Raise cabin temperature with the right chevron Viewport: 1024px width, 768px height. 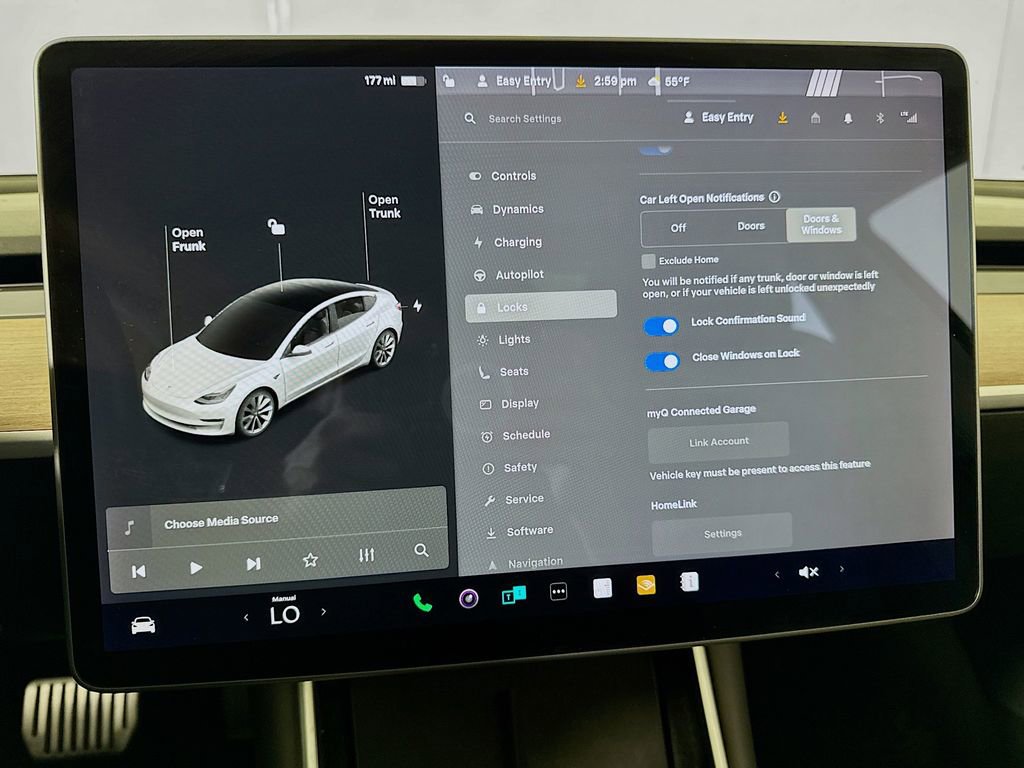tap(322, 614)
